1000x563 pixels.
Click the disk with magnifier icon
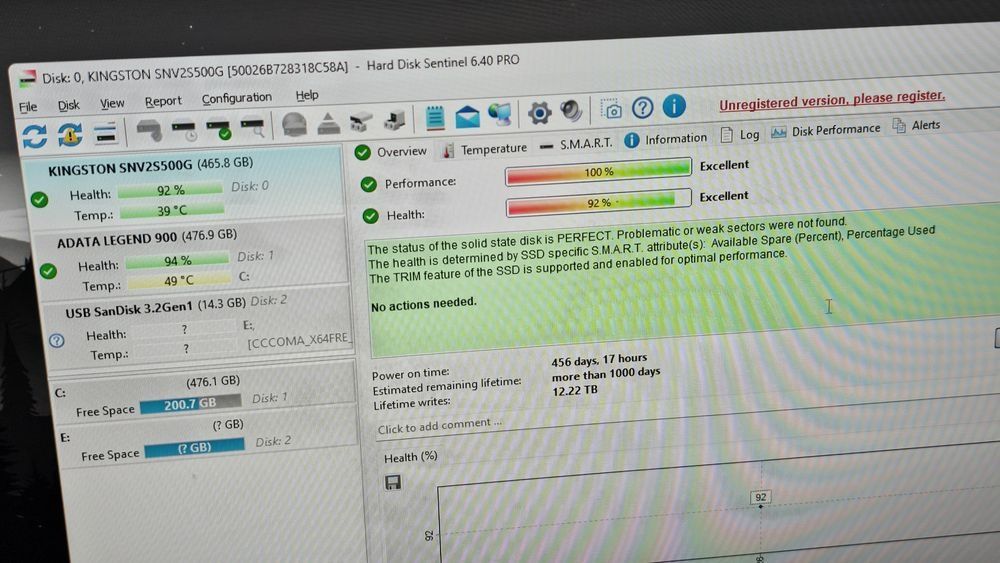(253, 126)
